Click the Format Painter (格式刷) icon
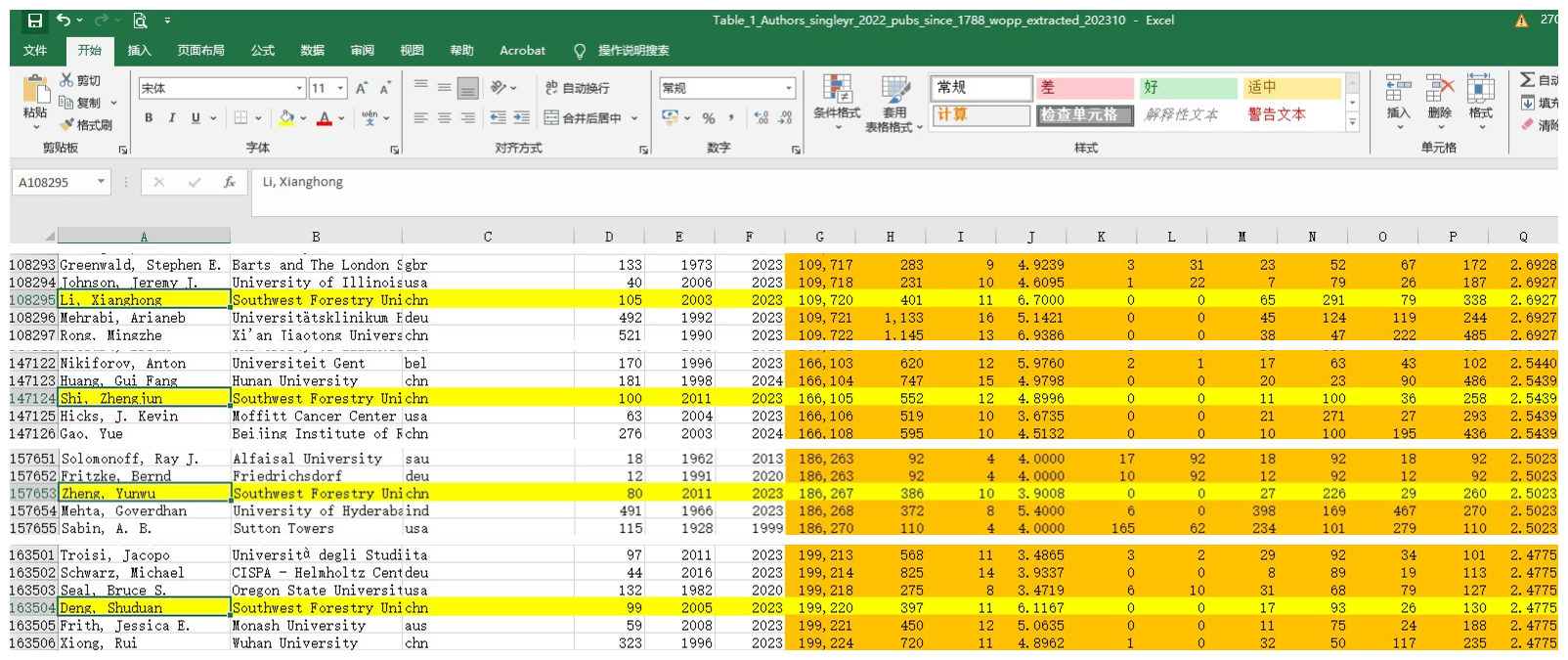The width and height of the screenshot is (1568, 660). (67, 125)
